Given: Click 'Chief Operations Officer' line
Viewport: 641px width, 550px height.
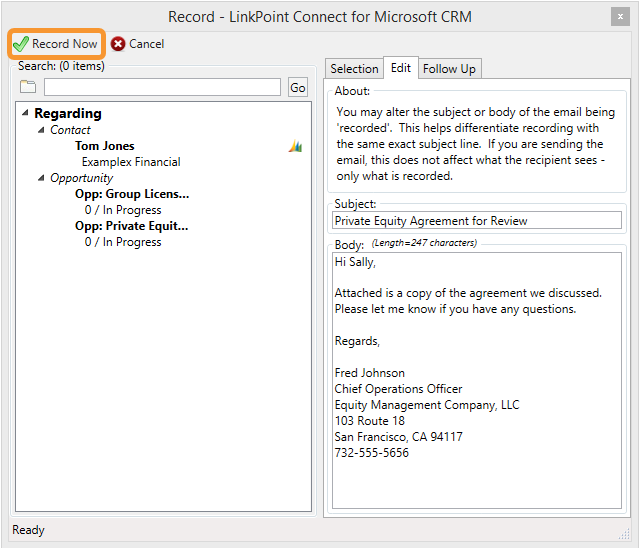Looking at the screenshot, I should coord(398,388).
